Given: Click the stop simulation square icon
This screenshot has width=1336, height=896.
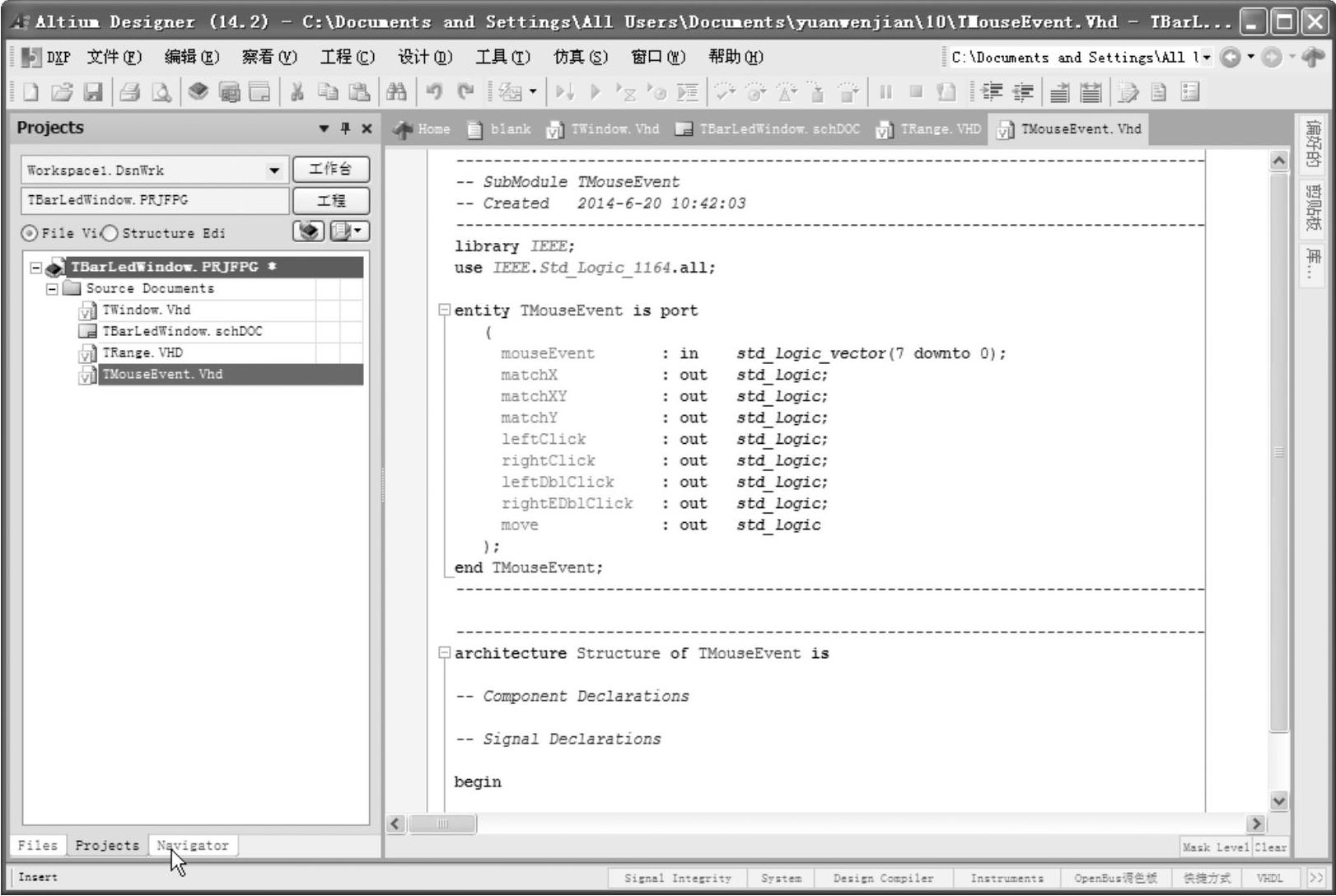Looking at the screenshot, I should [916, 92].
